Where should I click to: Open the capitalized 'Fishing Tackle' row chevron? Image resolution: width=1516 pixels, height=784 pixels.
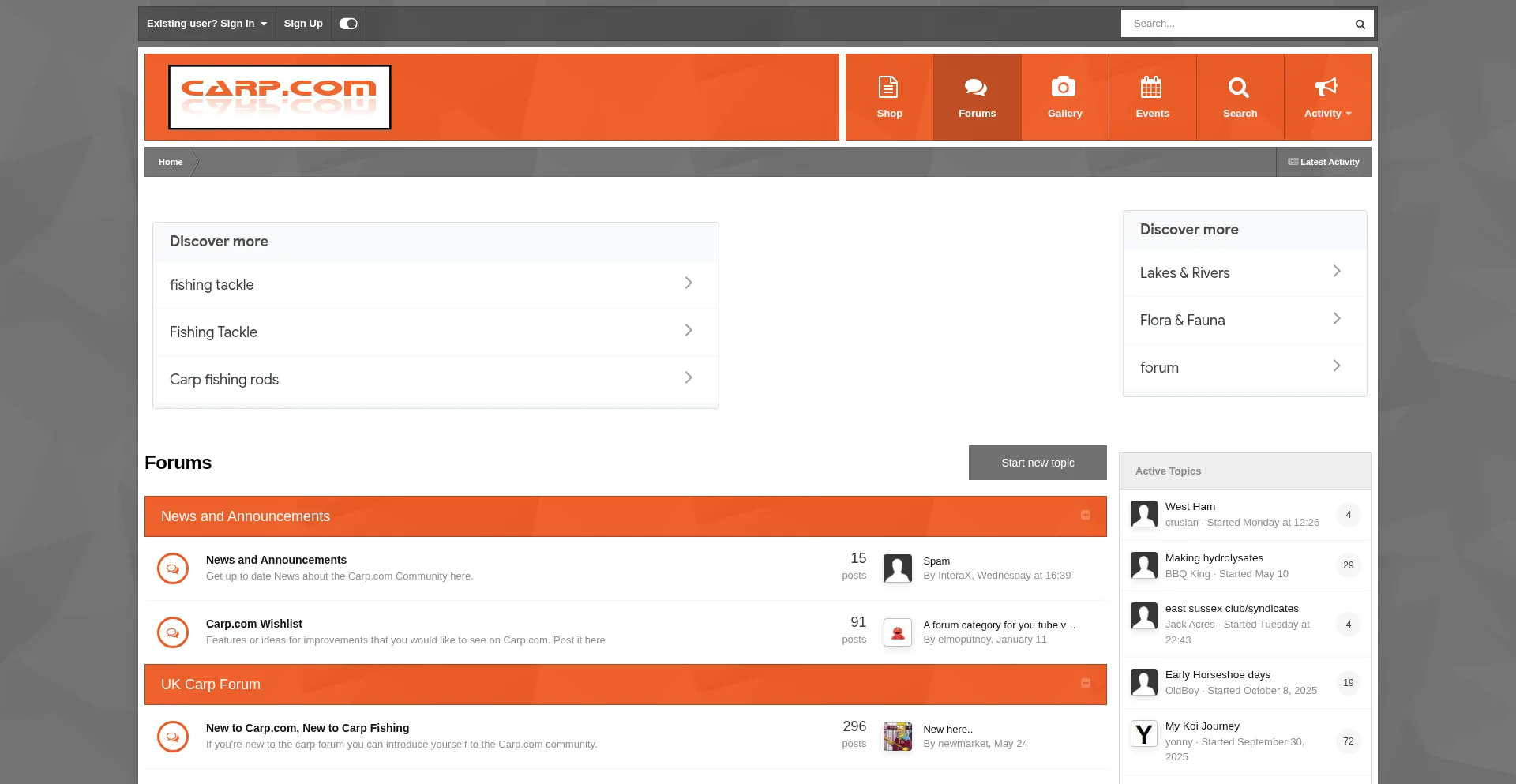point(689,330)
